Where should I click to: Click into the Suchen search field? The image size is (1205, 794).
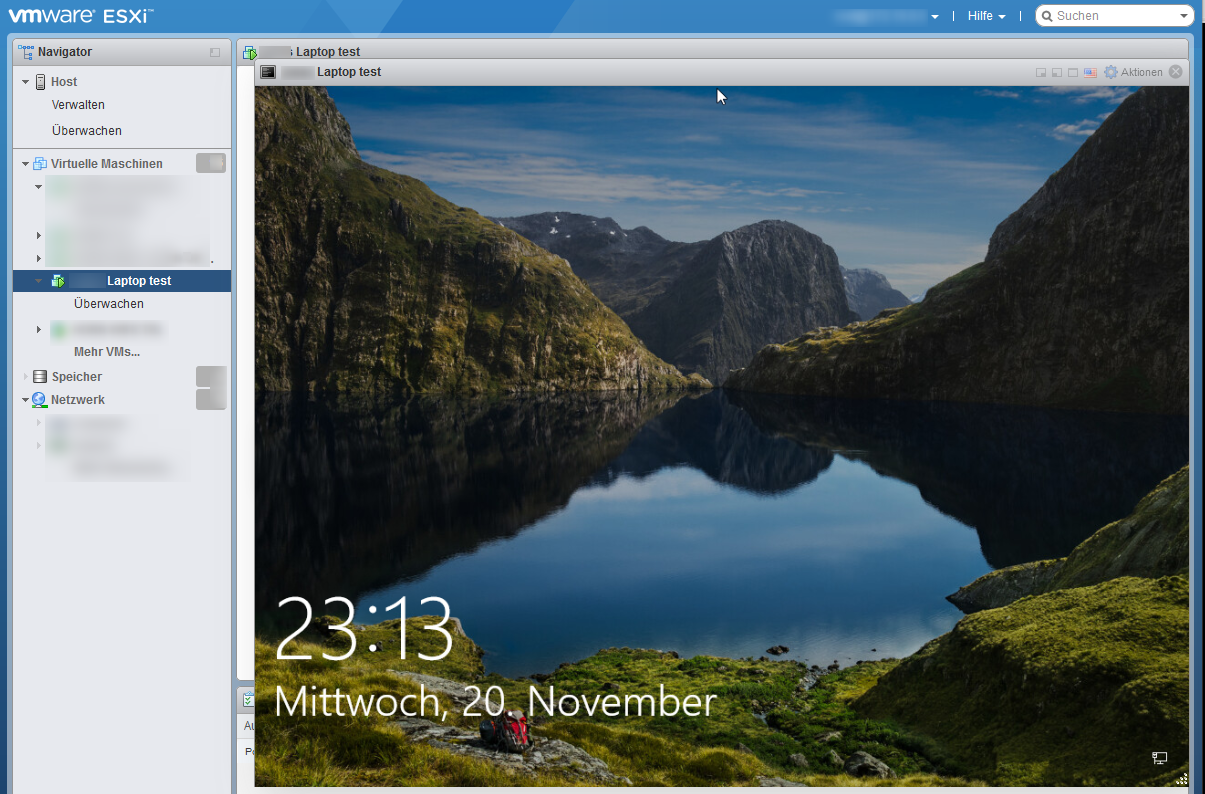[x=1113, y=16]
